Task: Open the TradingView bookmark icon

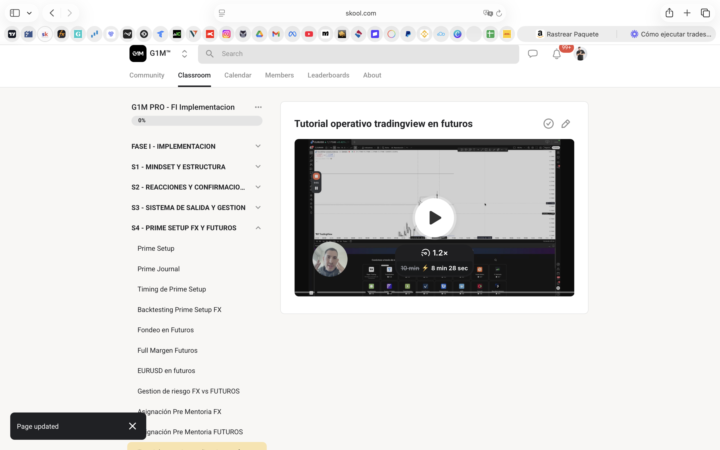Action: click(x=12, y=34)
